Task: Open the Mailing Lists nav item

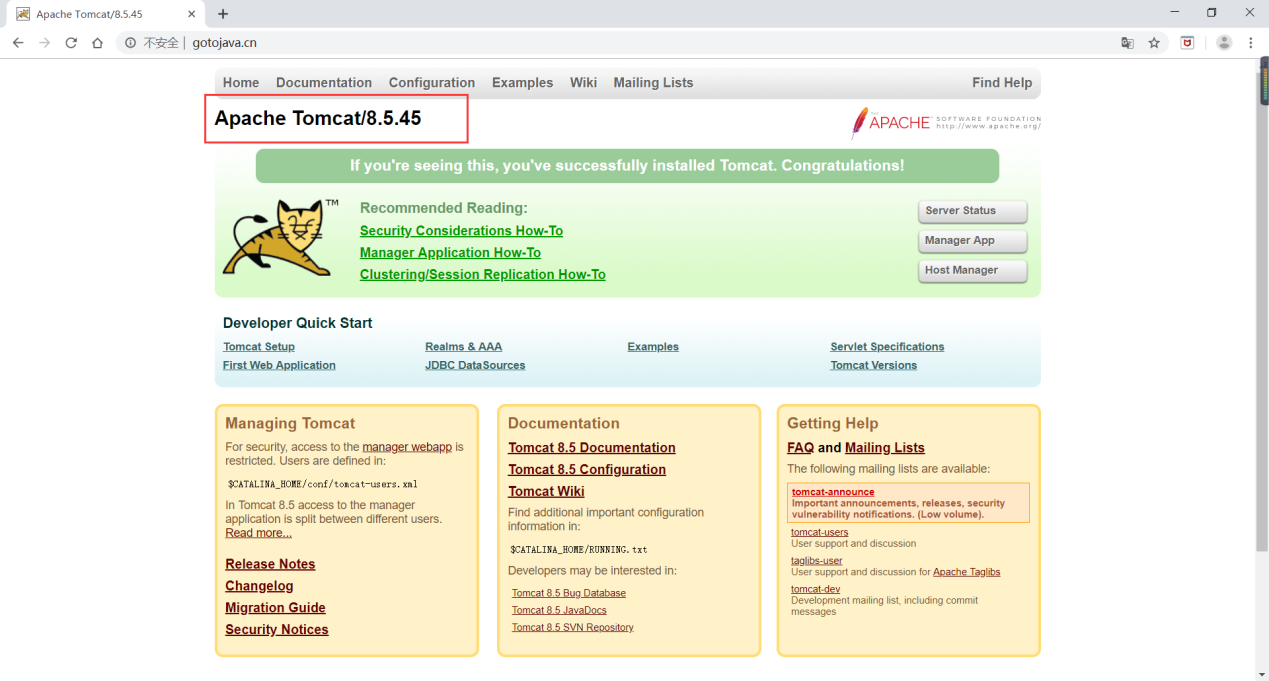Action: 653,83
